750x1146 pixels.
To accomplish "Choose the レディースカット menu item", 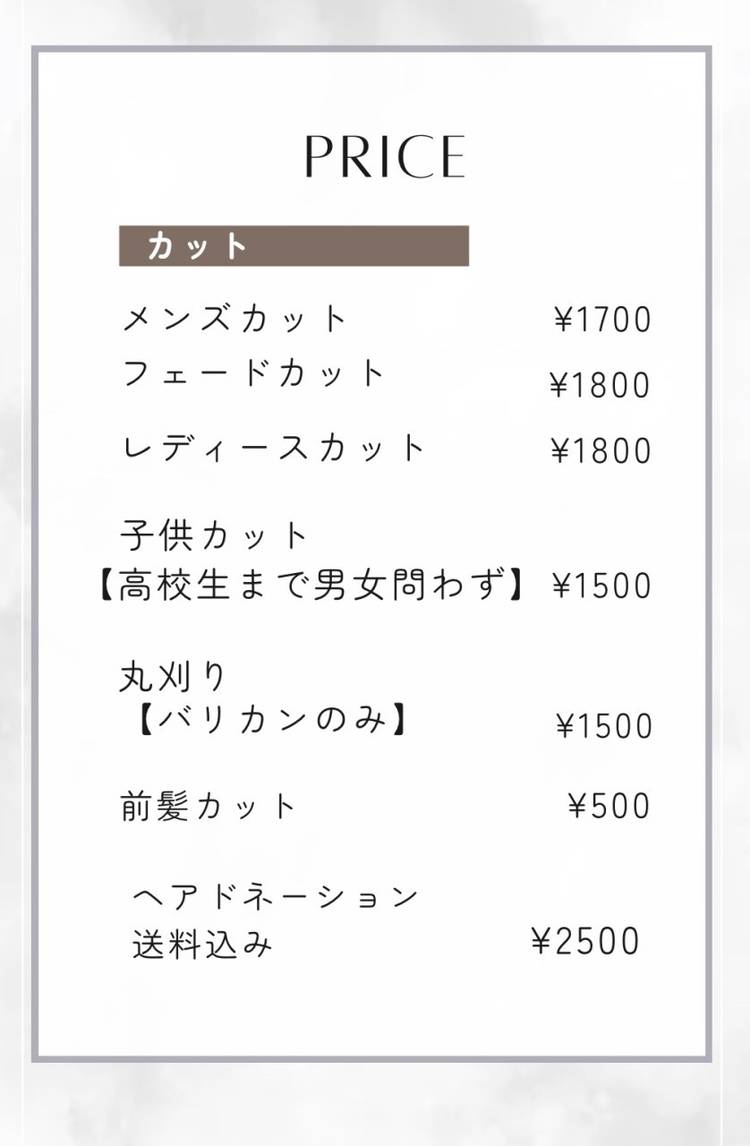I will [x=273, y=449].
